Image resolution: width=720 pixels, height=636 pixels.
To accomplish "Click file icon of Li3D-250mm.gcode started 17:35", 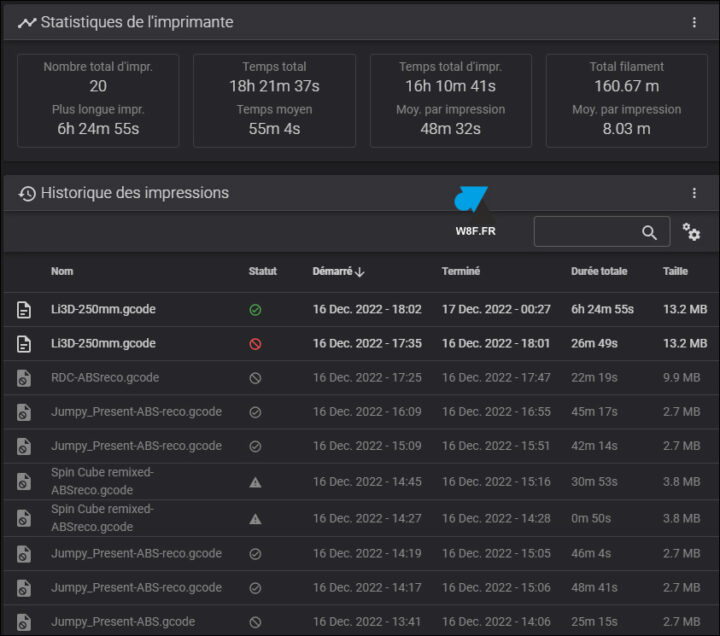I will [24, 343].
